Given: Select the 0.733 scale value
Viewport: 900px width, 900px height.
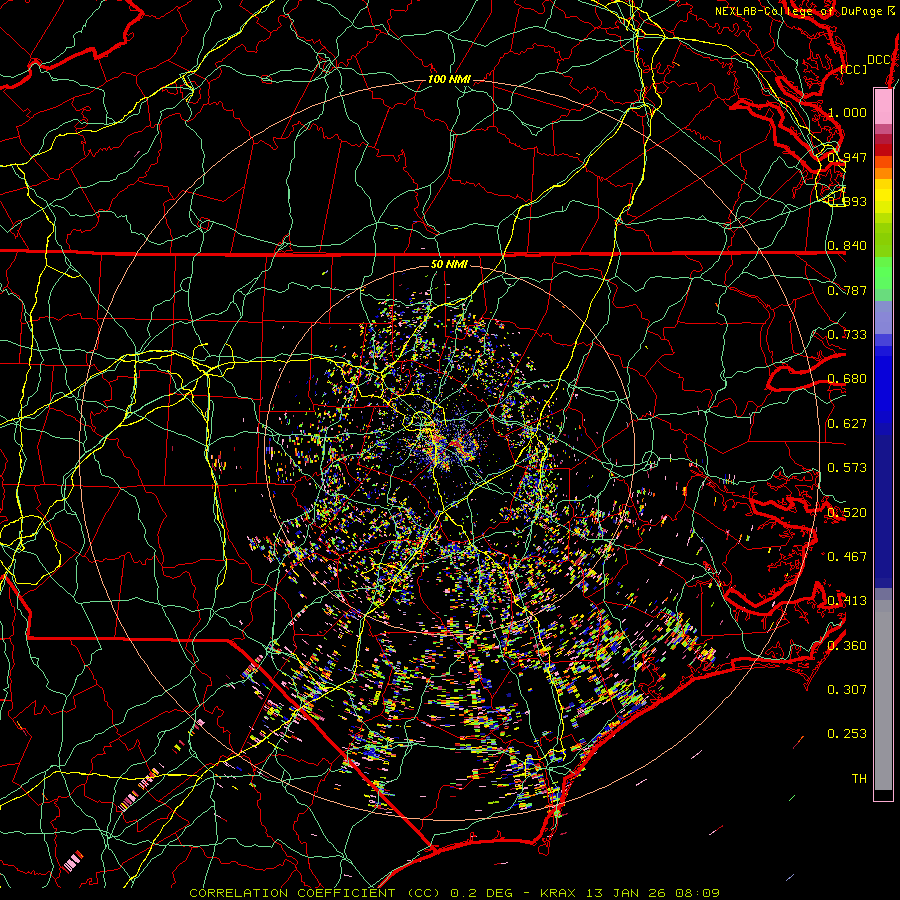Looking at the screenshot, I should point(847,335).
